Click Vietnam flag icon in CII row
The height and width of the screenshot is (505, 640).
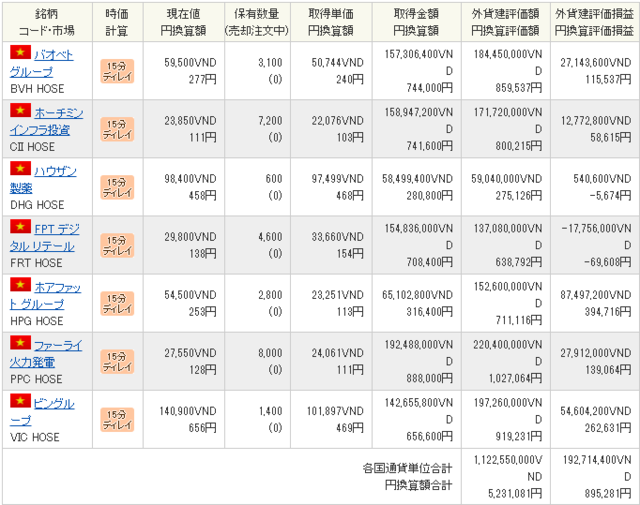[x=20, y=110]
